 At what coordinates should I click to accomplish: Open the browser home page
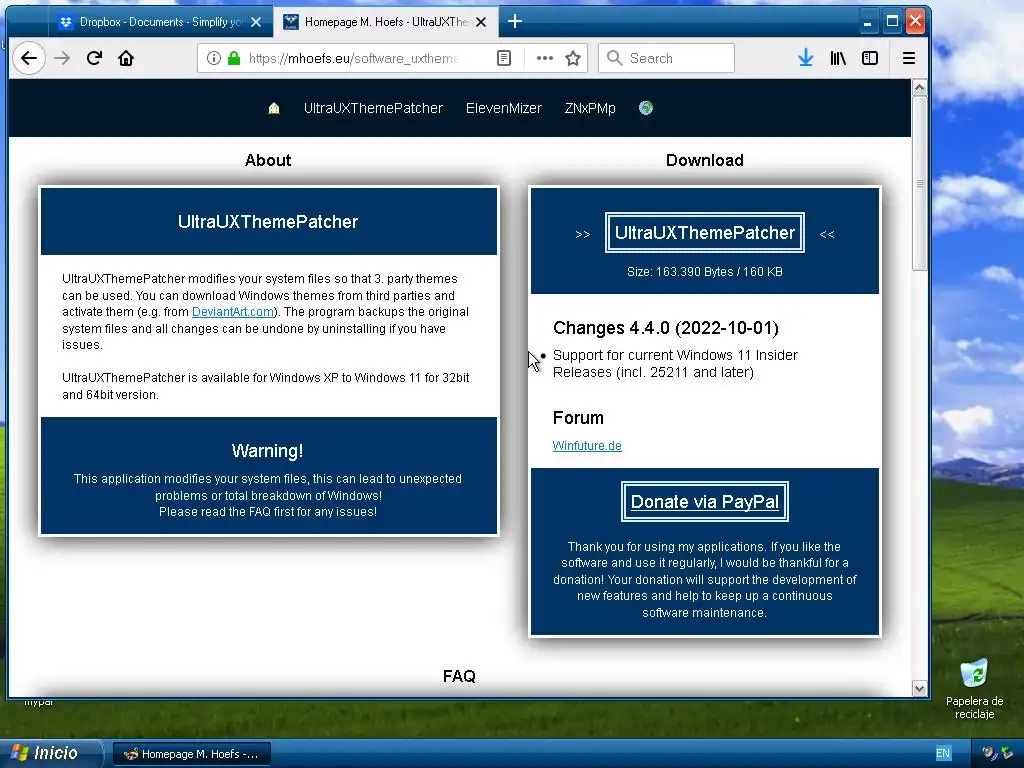(125, 58)
